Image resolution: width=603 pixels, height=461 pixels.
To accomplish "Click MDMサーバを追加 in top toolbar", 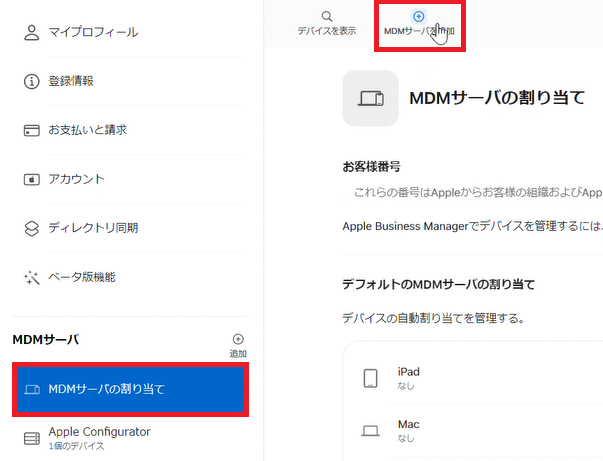I will pos(419,23).
